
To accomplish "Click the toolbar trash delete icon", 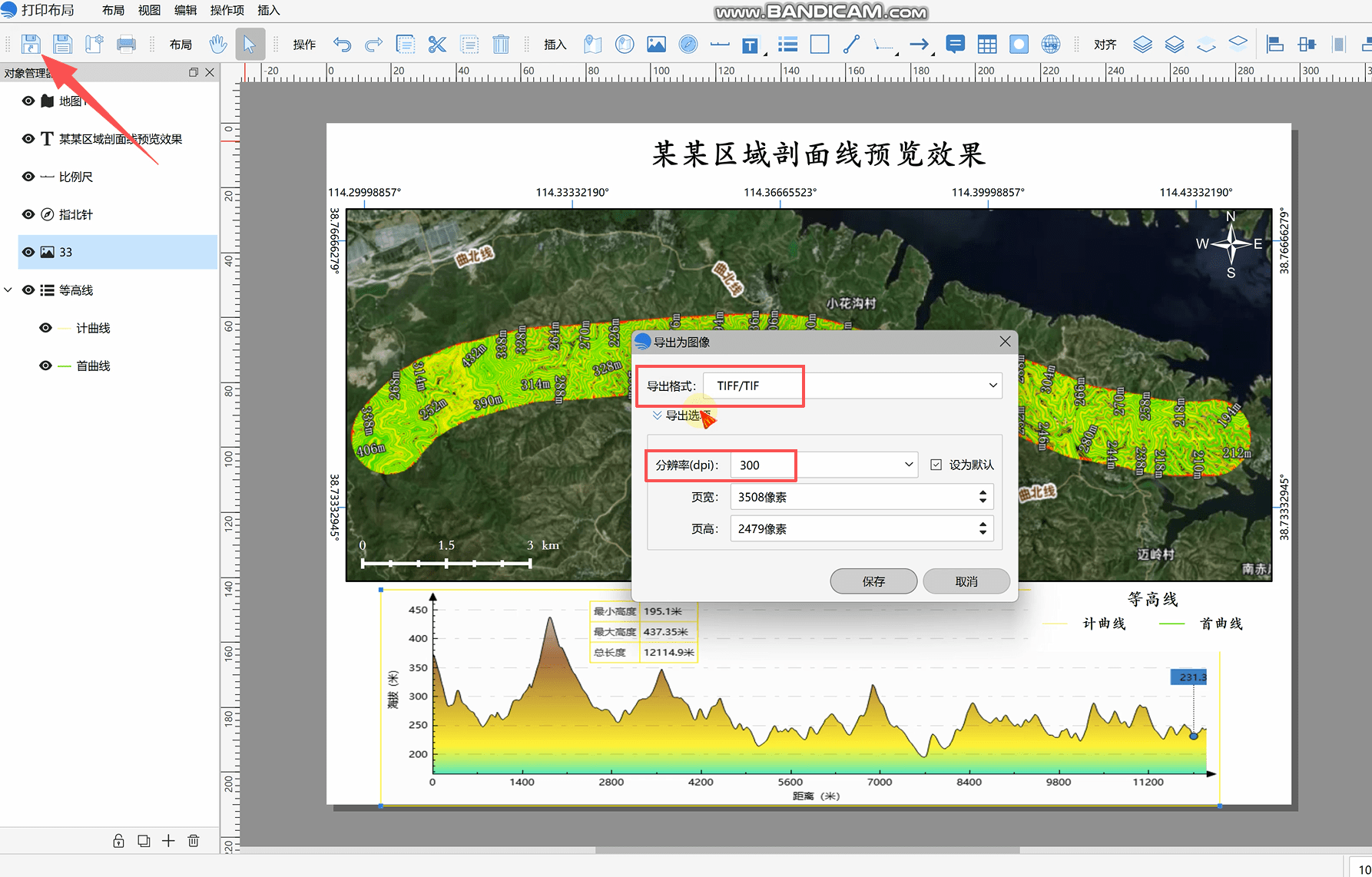I will [x=501, y=44].
